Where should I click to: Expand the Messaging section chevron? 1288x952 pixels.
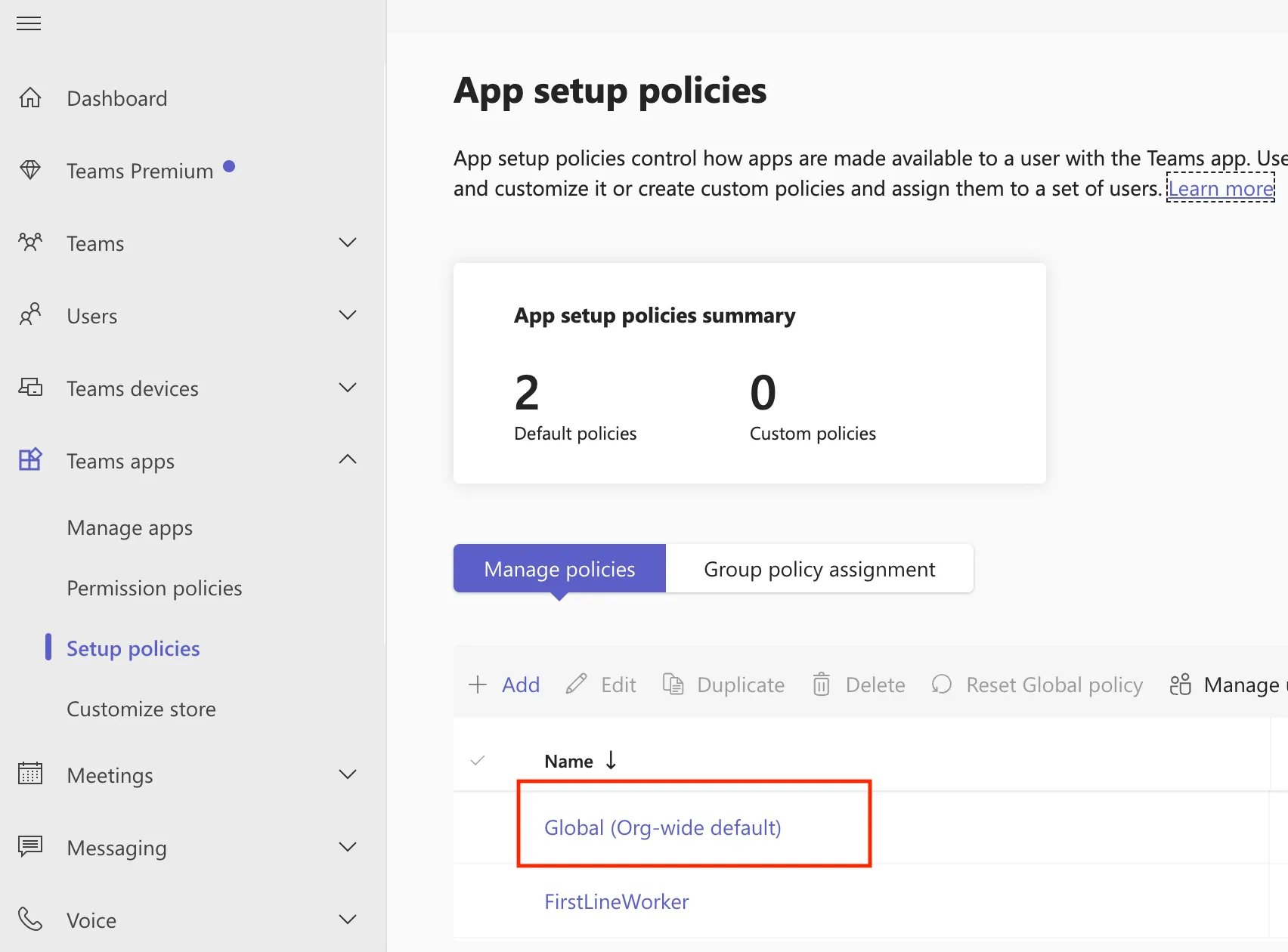(348, 847)
